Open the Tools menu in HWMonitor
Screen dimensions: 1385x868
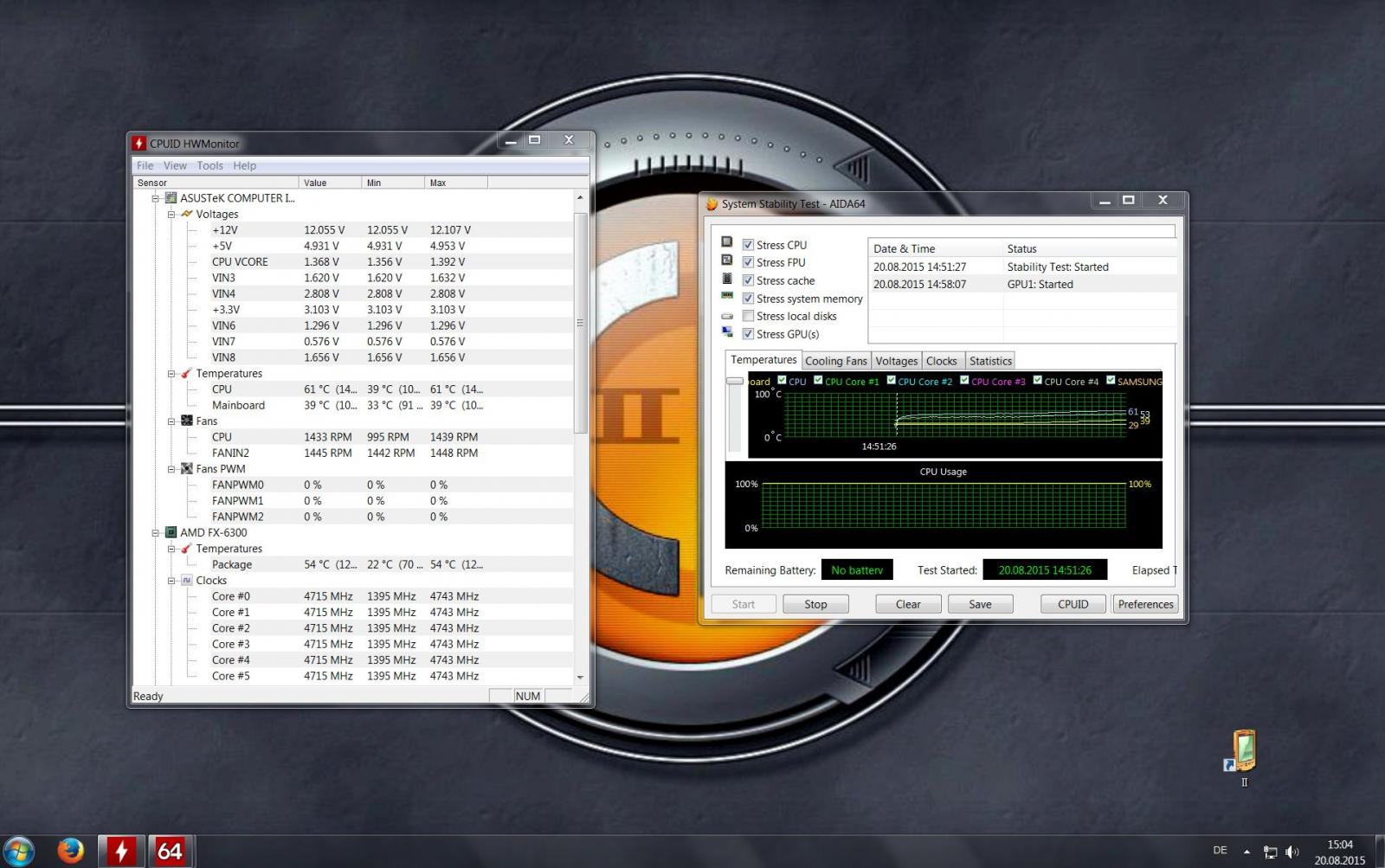(x=209, y=165)
